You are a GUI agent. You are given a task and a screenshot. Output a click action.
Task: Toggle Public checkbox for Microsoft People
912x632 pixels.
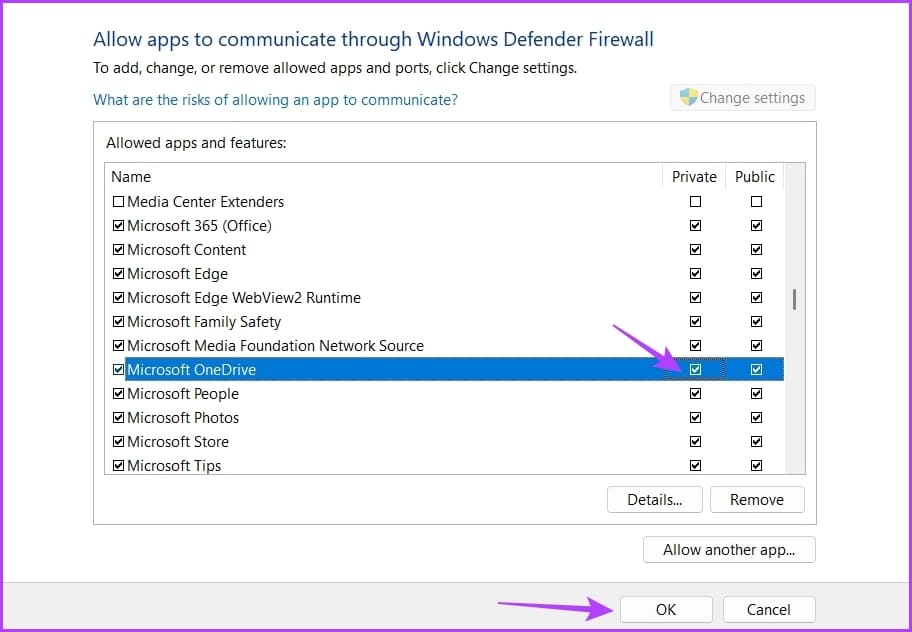tap(756, 394)
